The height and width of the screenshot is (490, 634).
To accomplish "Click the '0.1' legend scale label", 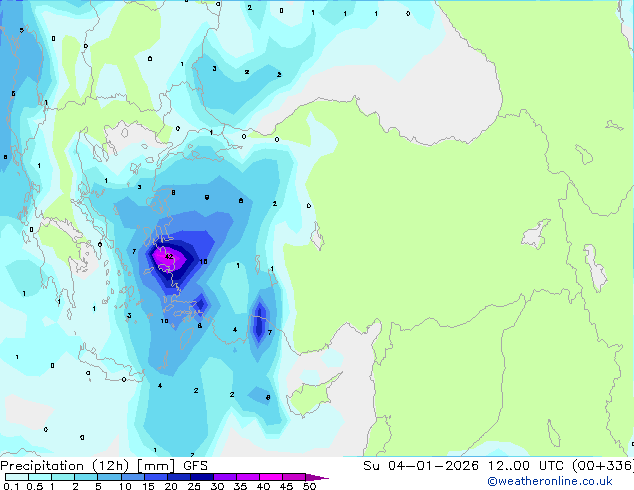I will click(x=11, y=486).
